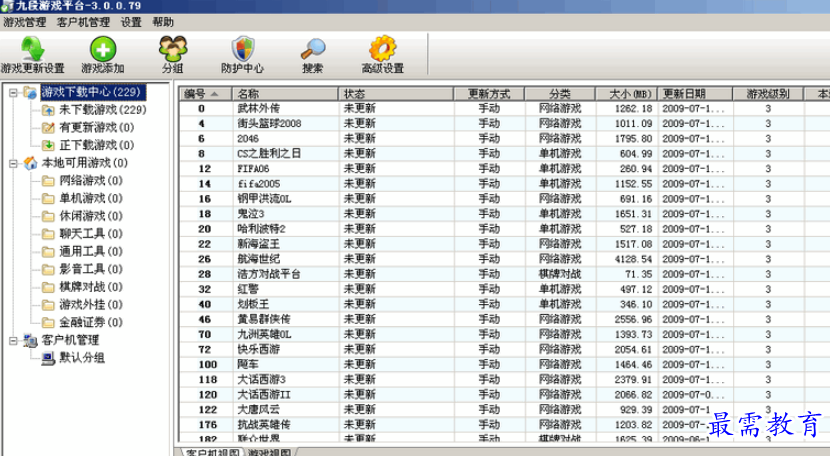Click the 客户机管理 computer icon in tree
This screenshot has width=830, height=456.
click(x=30, y=341)
